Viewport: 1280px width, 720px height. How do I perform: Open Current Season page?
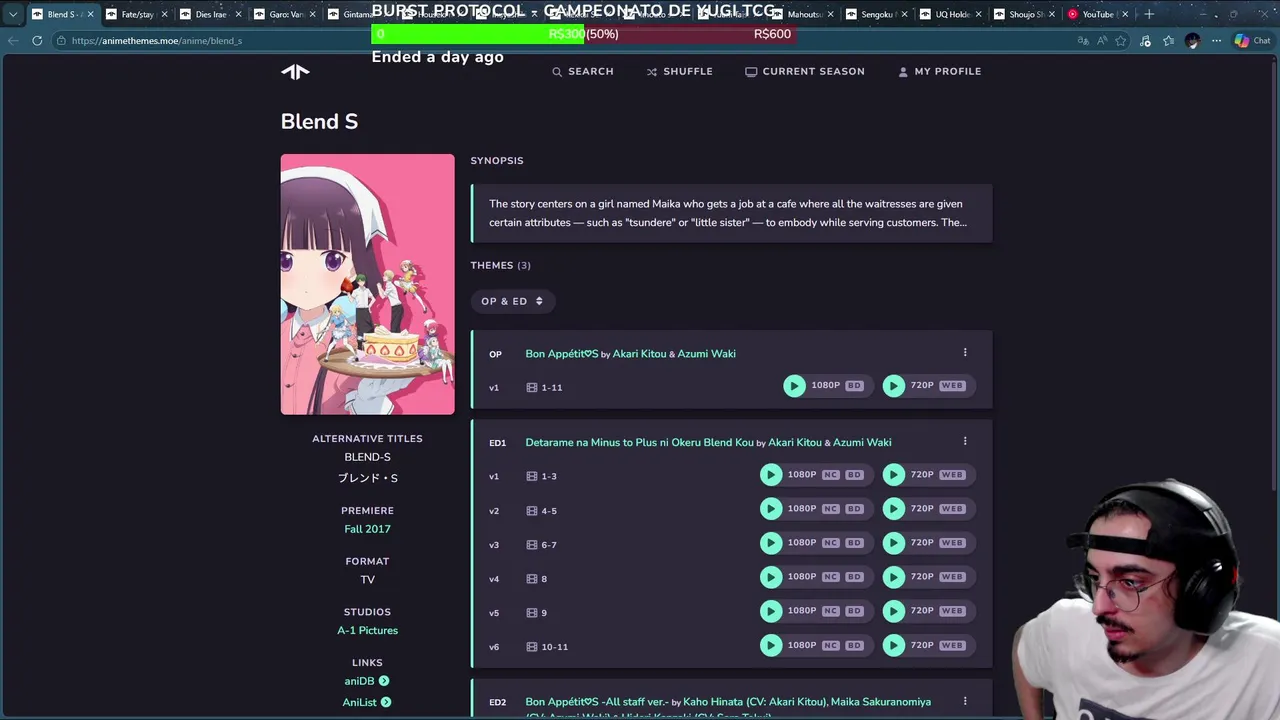coord(805,72)
